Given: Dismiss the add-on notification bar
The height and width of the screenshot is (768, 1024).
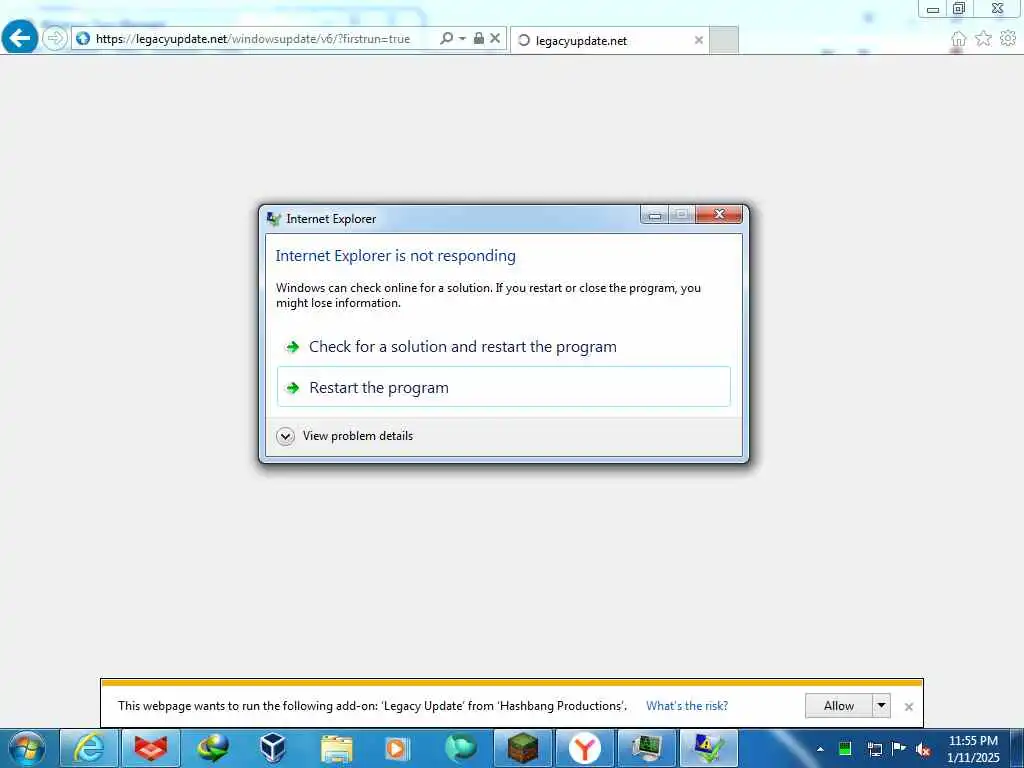Looking at the screenshot, I should [x=908, y=707].
